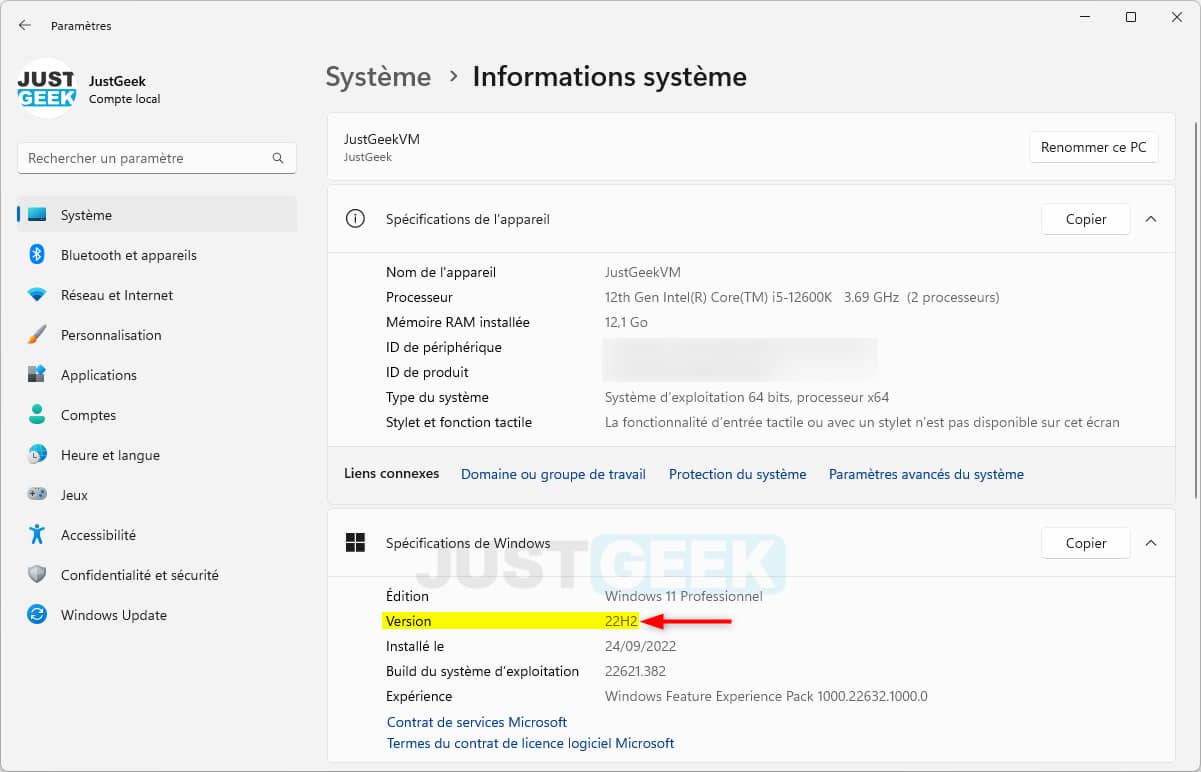Select the Jeux category
This screenshot has width=1201, height=772.
pyautogui.click(x=157, y=495)
